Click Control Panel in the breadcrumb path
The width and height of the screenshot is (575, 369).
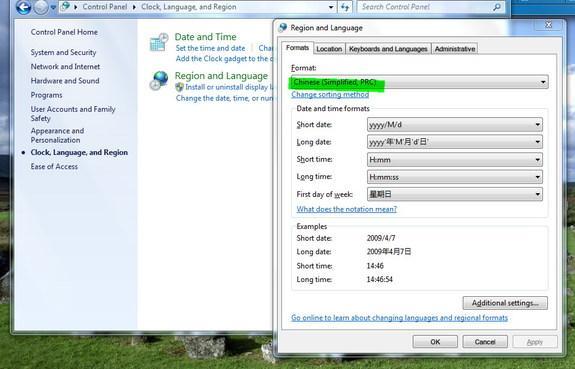(105, 7)
